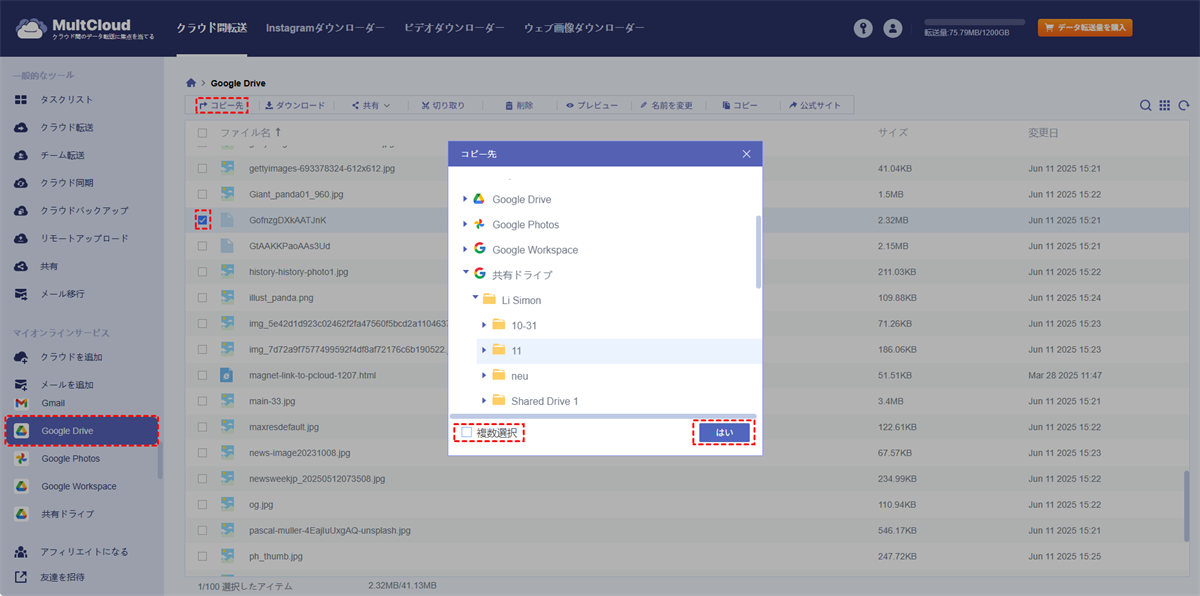Close the コピー先 dialog
Screen dimensions: 1200x596
coord(746,154)
